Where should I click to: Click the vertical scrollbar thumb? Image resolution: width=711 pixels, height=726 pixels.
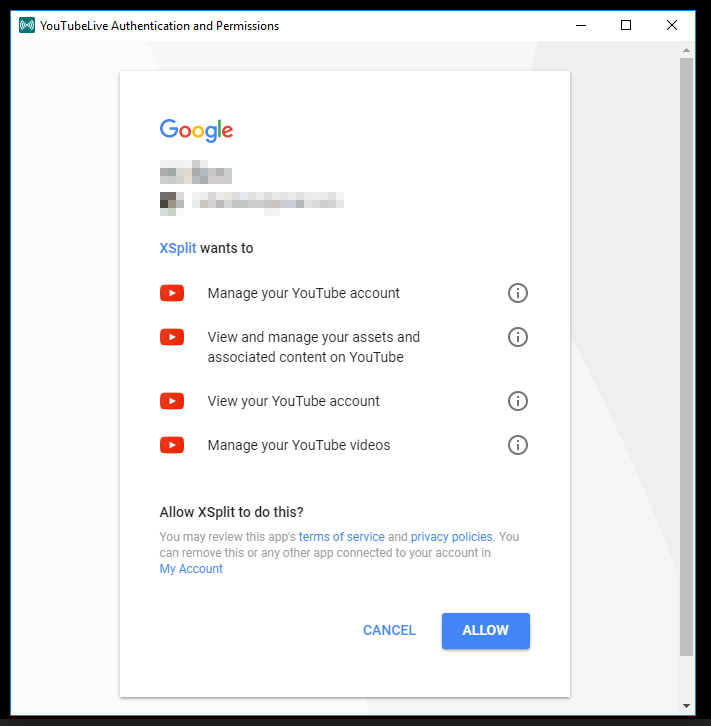coord(686,357)
